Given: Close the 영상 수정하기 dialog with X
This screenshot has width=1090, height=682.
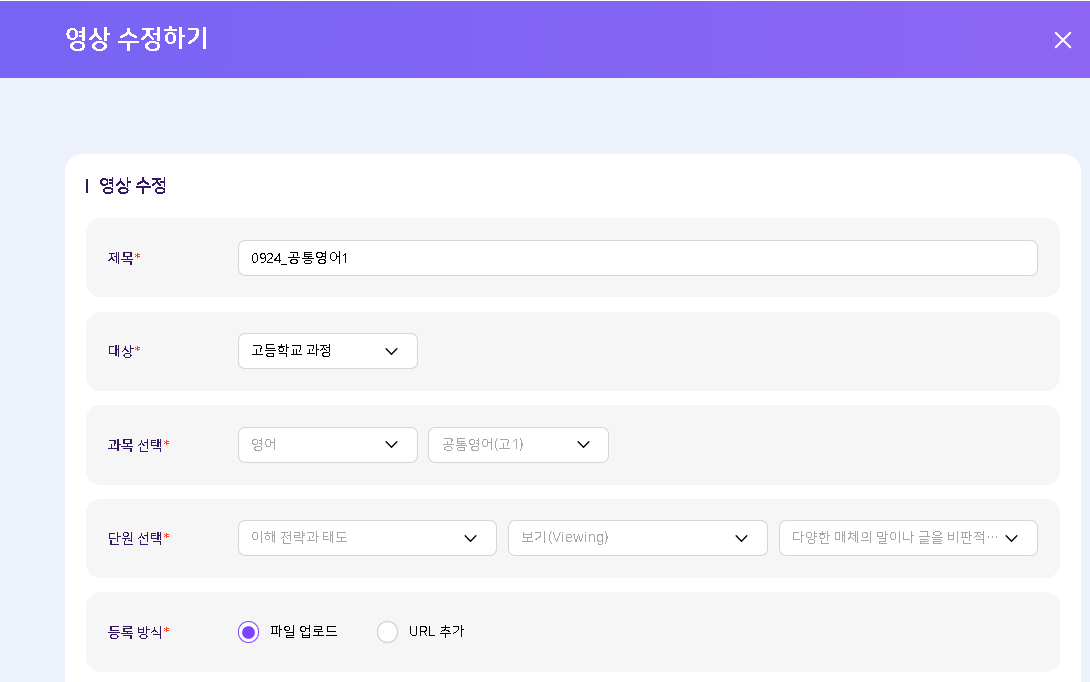Looking at the screenshot, I should coord(1062,40).
